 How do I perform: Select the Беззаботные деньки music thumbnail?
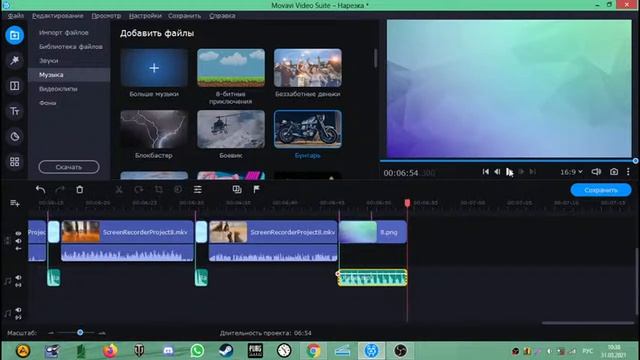tap(308, 68)
